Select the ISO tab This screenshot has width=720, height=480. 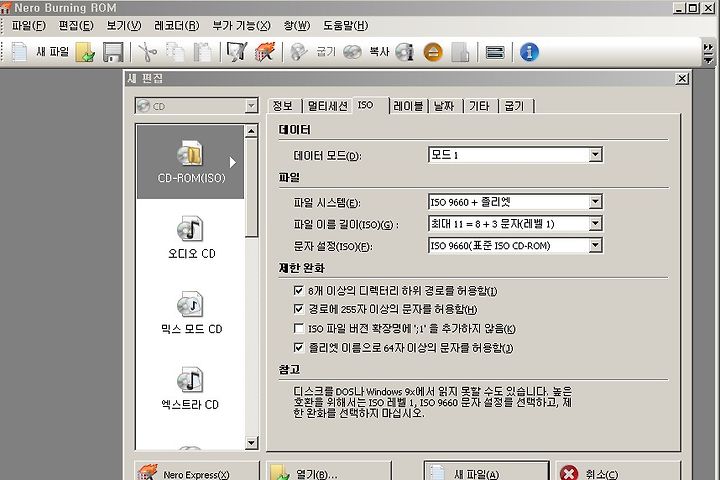tap(371, 105)
